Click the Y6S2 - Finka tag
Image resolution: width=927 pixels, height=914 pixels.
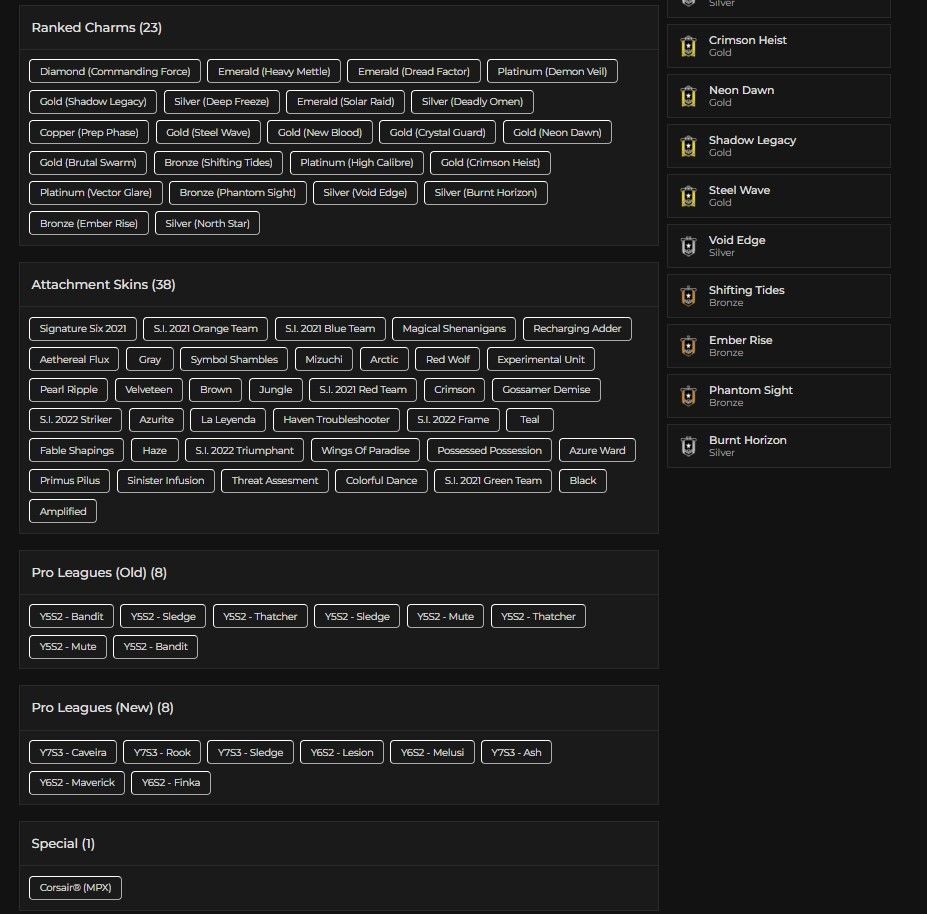coord(171,783)
